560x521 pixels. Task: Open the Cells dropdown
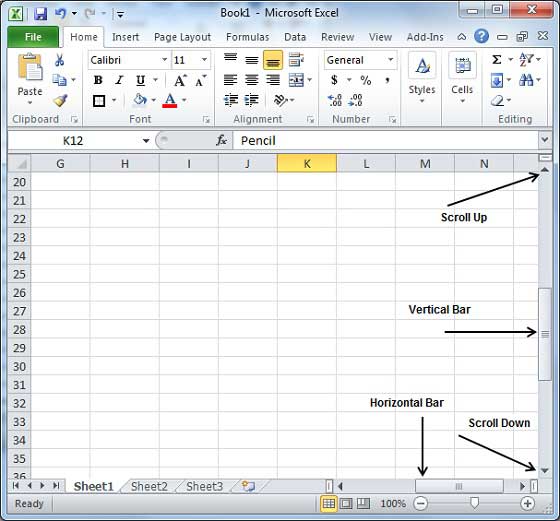point(462,78)
